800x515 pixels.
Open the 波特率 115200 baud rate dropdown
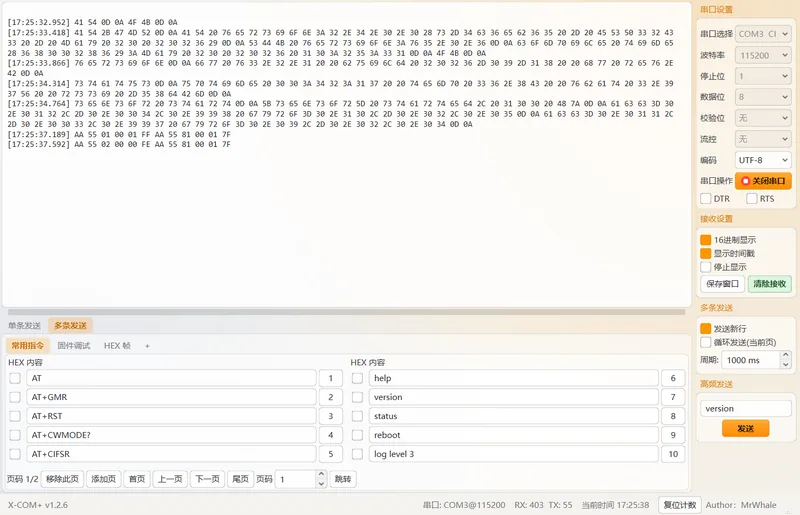763,55
